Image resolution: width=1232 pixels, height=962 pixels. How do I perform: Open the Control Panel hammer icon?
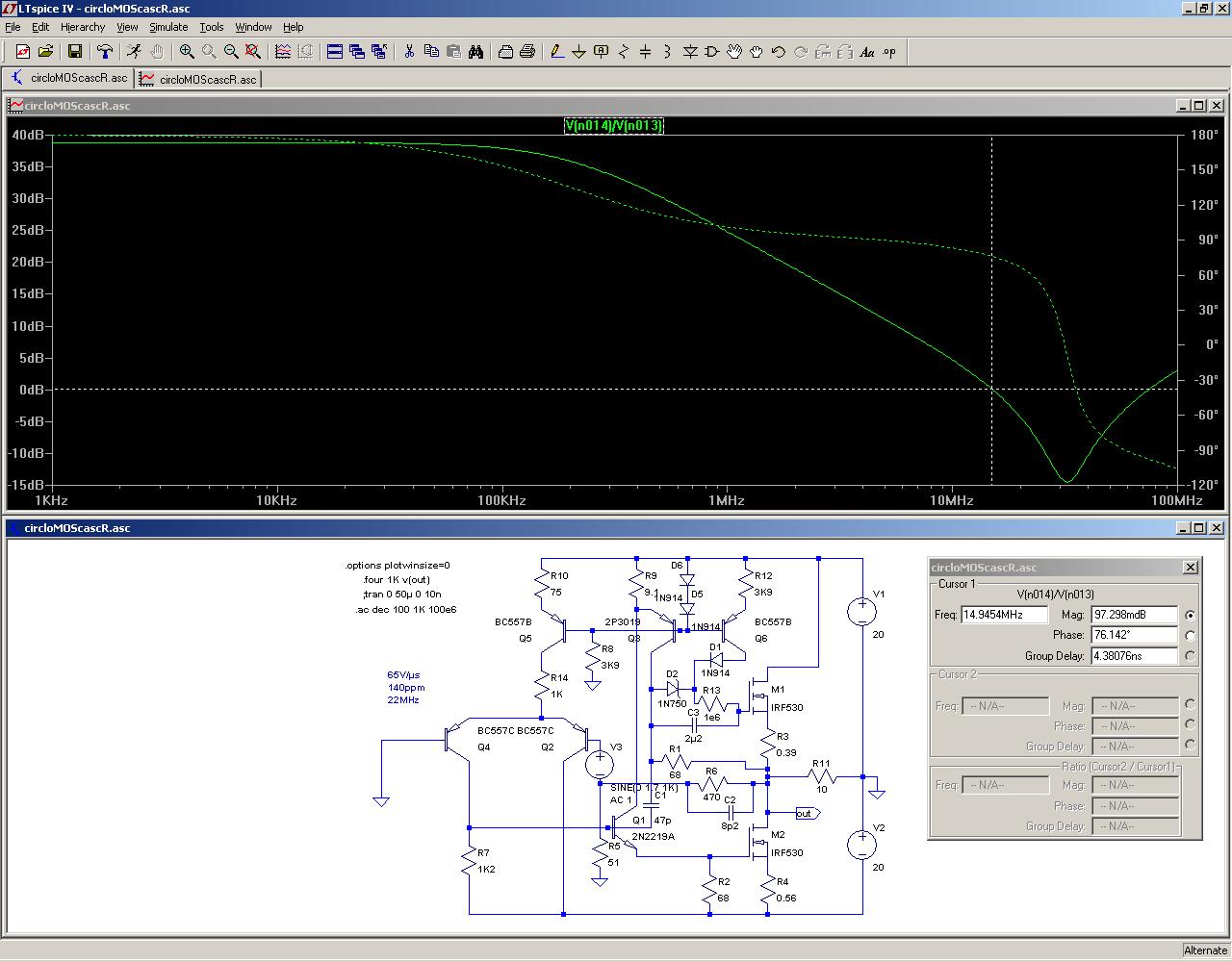tap(105, 52)
